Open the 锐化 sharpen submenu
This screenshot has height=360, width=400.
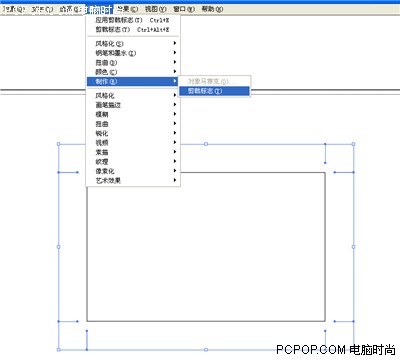tap(133, 133)
